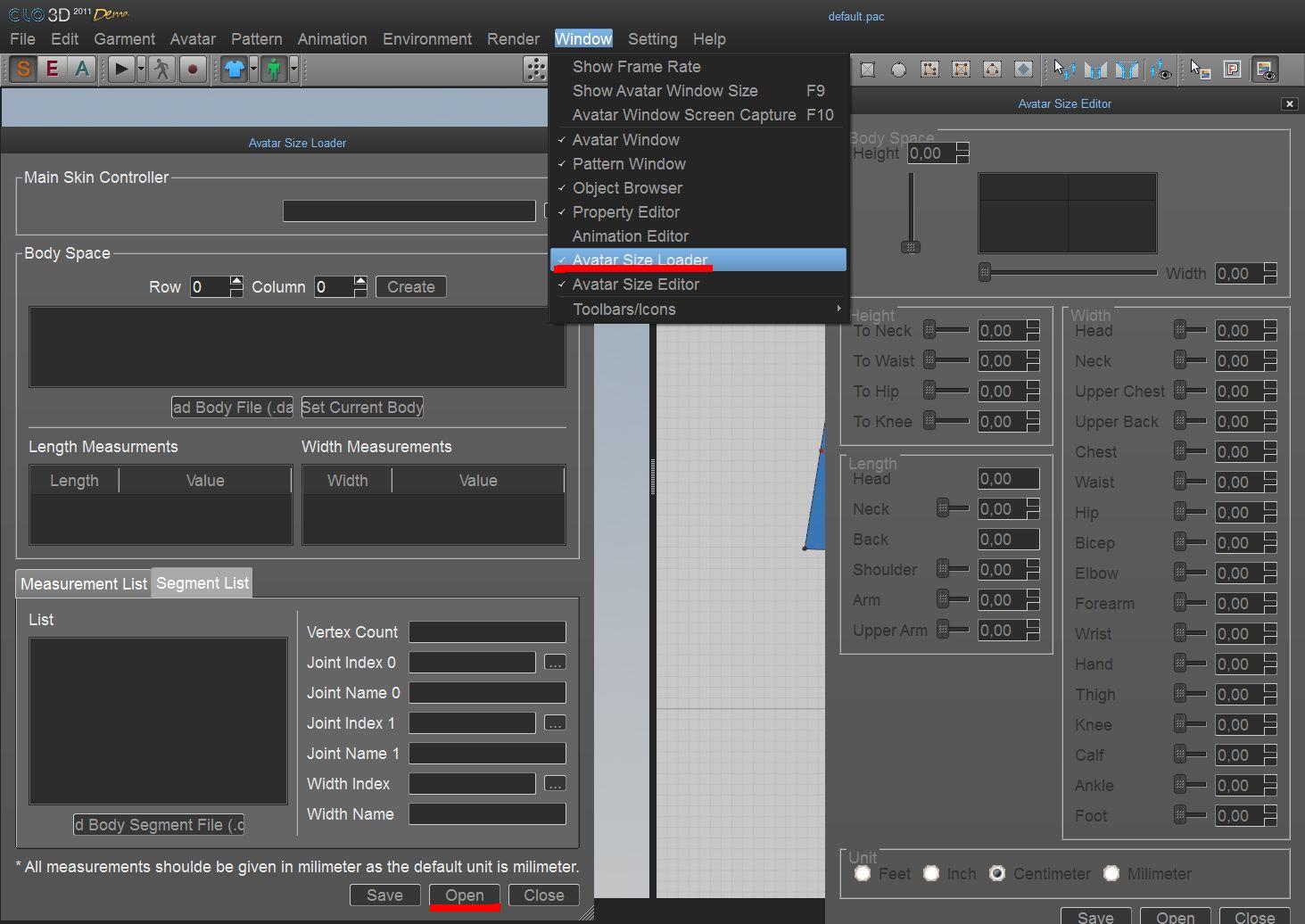Select the Inch unit radio button
Image resolution: width=1305 pixels, height=924 pixels.
(x=931, y=873)
